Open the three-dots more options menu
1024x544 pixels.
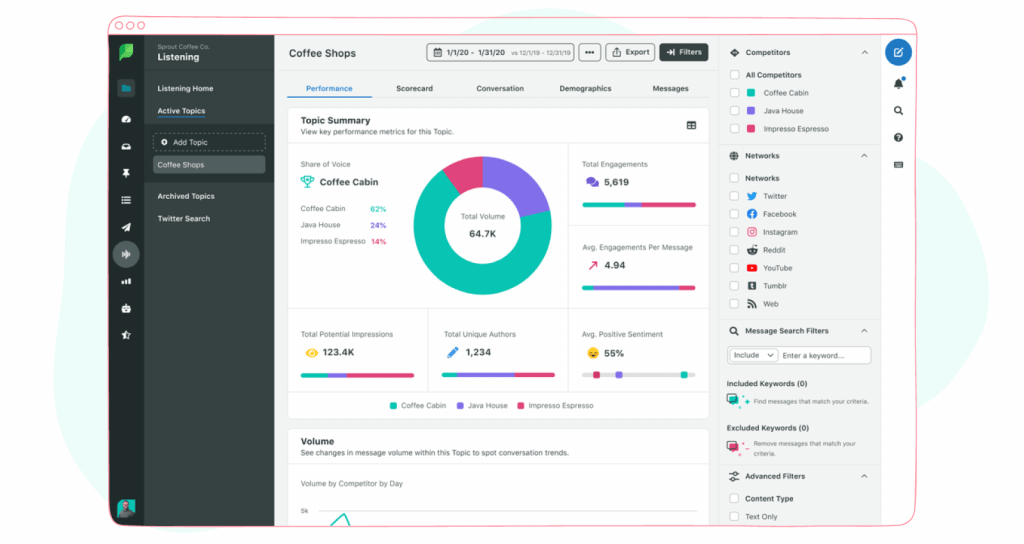pyautogui.click(x=589, y=52)
